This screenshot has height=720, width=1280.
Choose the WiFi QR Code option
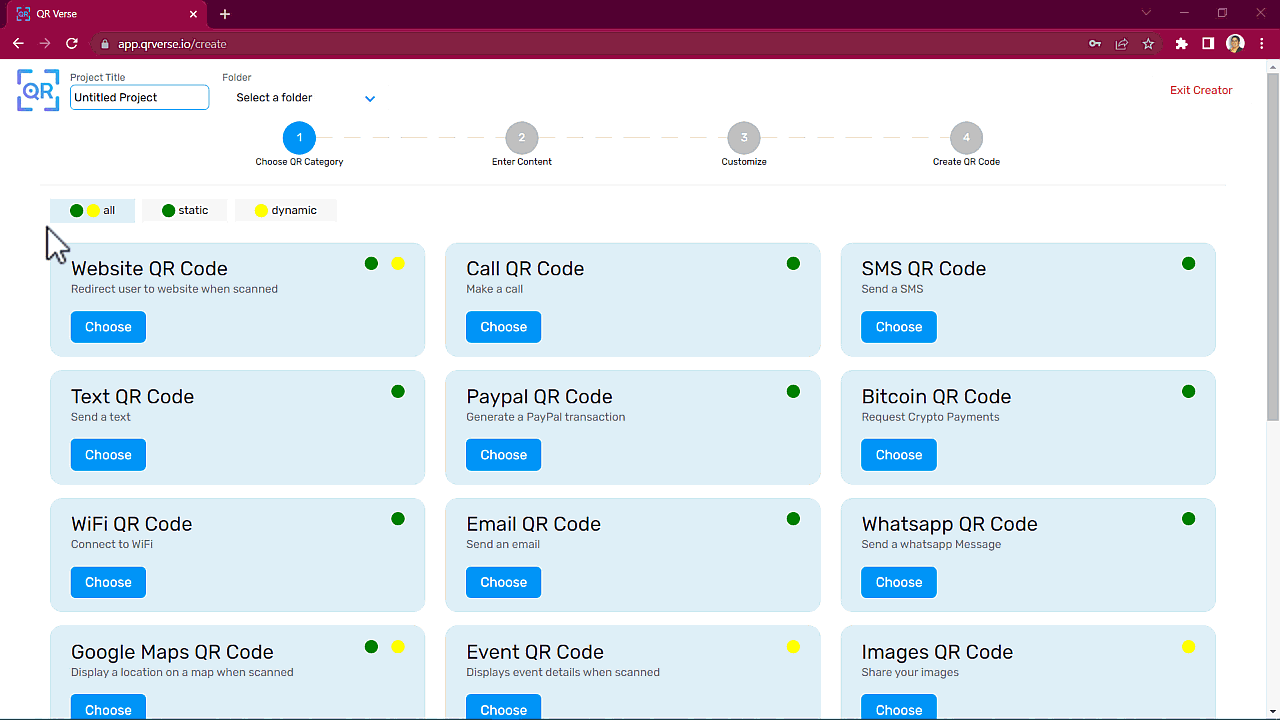108,582
